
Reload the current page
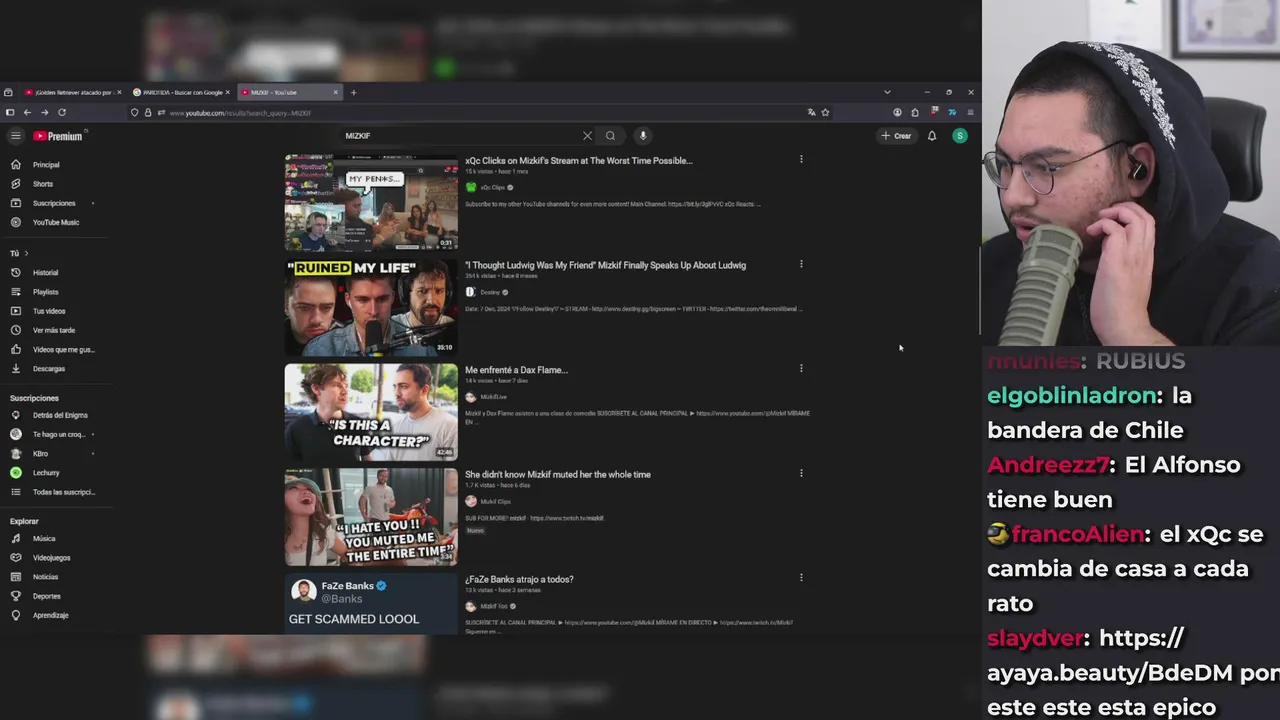(x=62, y=112)
